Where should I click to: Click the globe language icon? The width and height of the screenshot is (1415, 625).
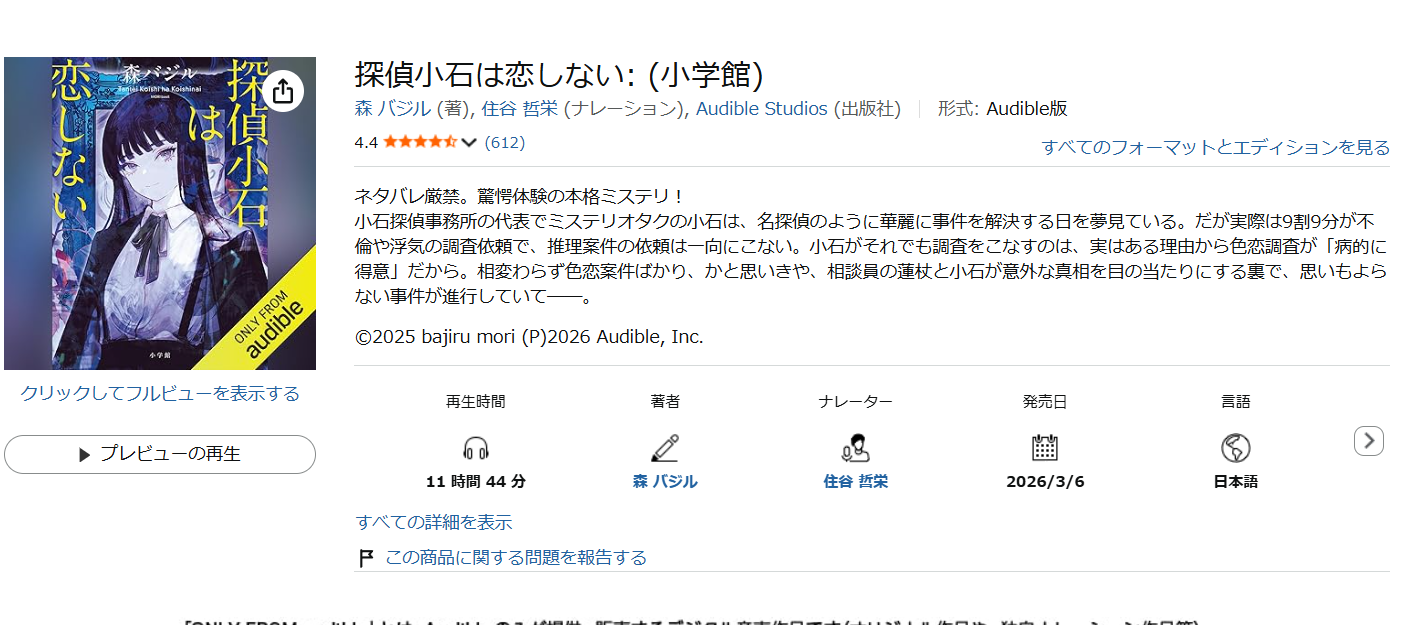1236,447
